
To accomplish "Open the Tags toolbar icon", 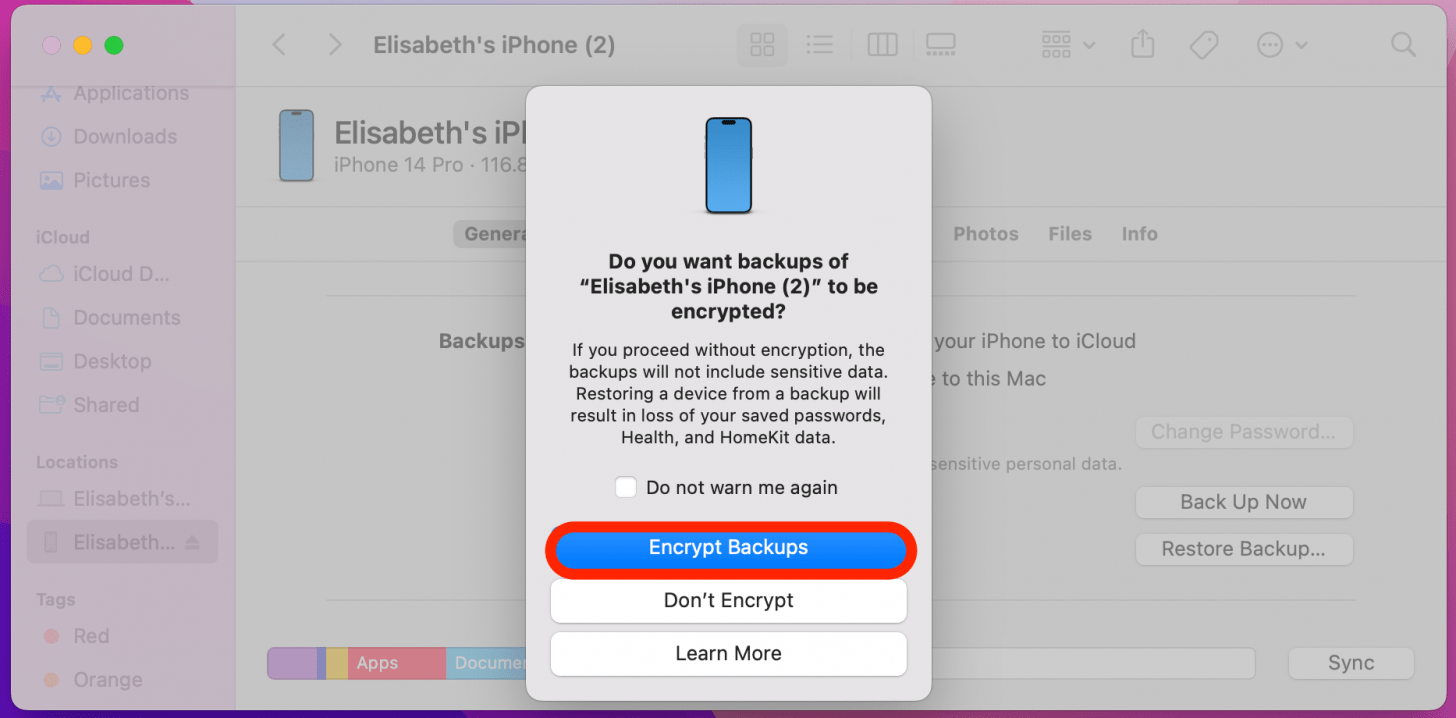I will click(x=1203, y=45).
